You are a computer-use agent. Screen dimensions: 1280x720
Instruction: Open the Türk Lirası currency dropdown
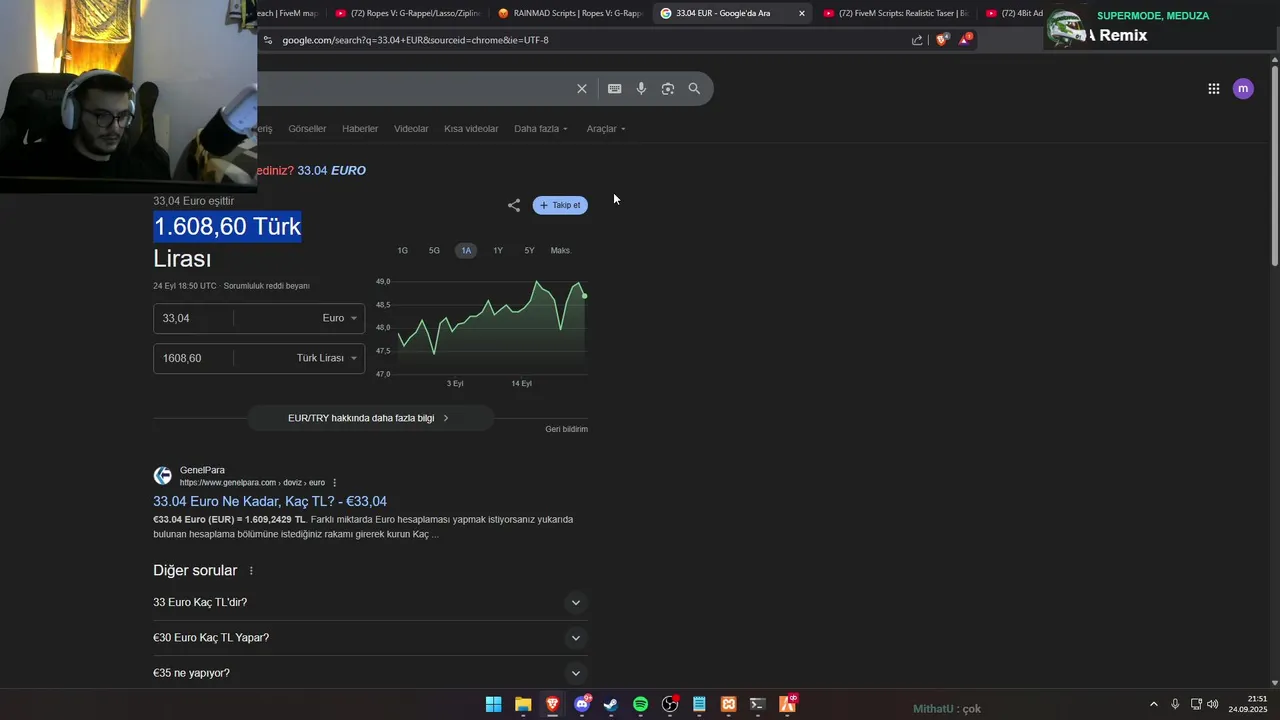pyautogui.click(x=327, y=358)
